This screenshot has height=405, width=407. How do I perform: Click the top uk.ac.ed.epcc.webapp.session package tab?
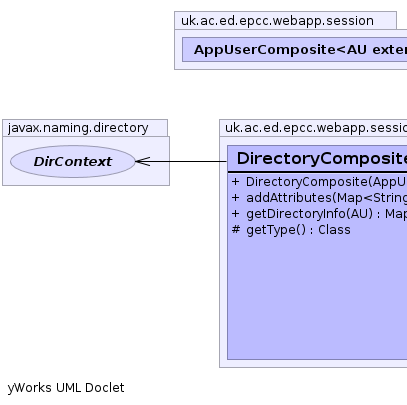pos(277,21)
